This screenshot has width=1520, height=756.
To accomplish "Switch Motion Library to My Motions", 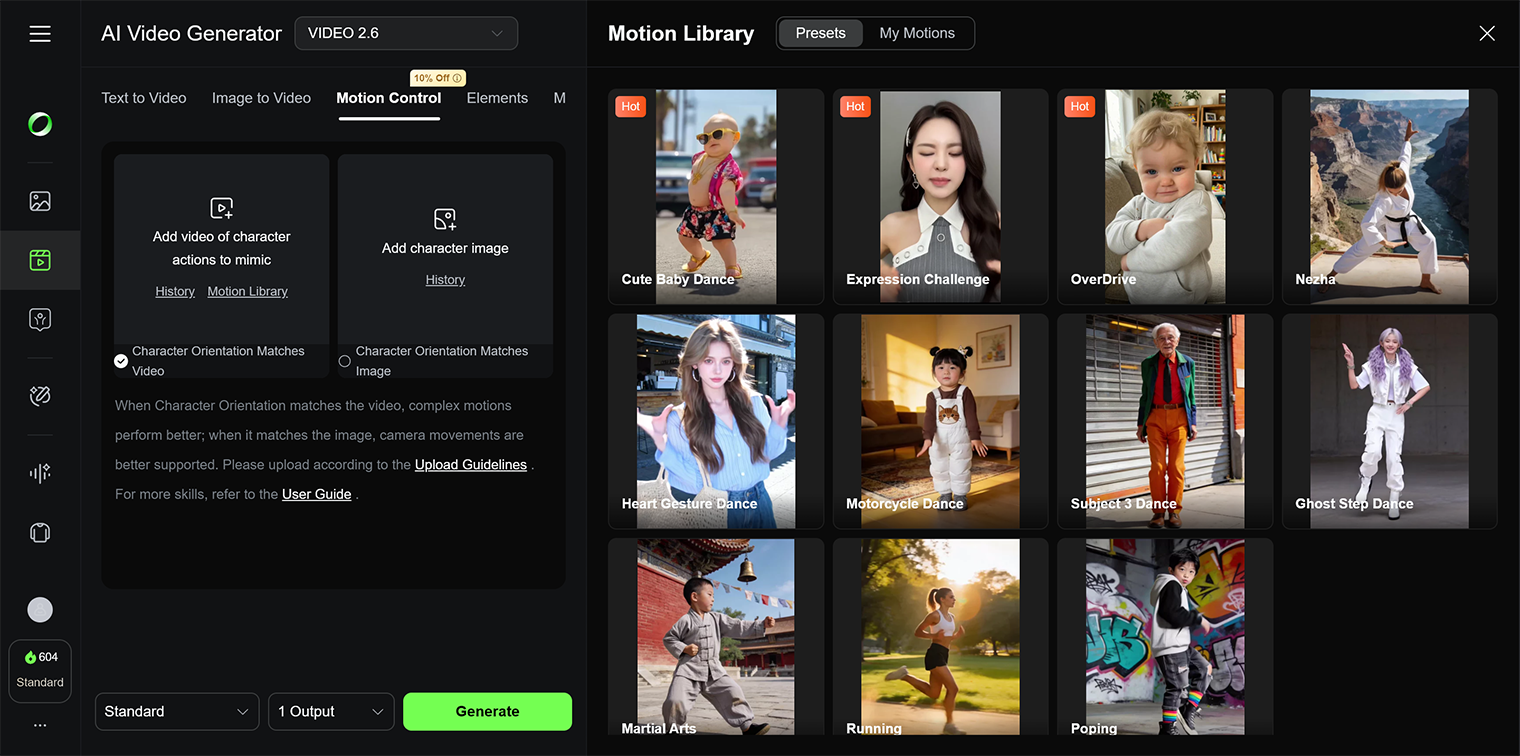I will click(917, 33).
